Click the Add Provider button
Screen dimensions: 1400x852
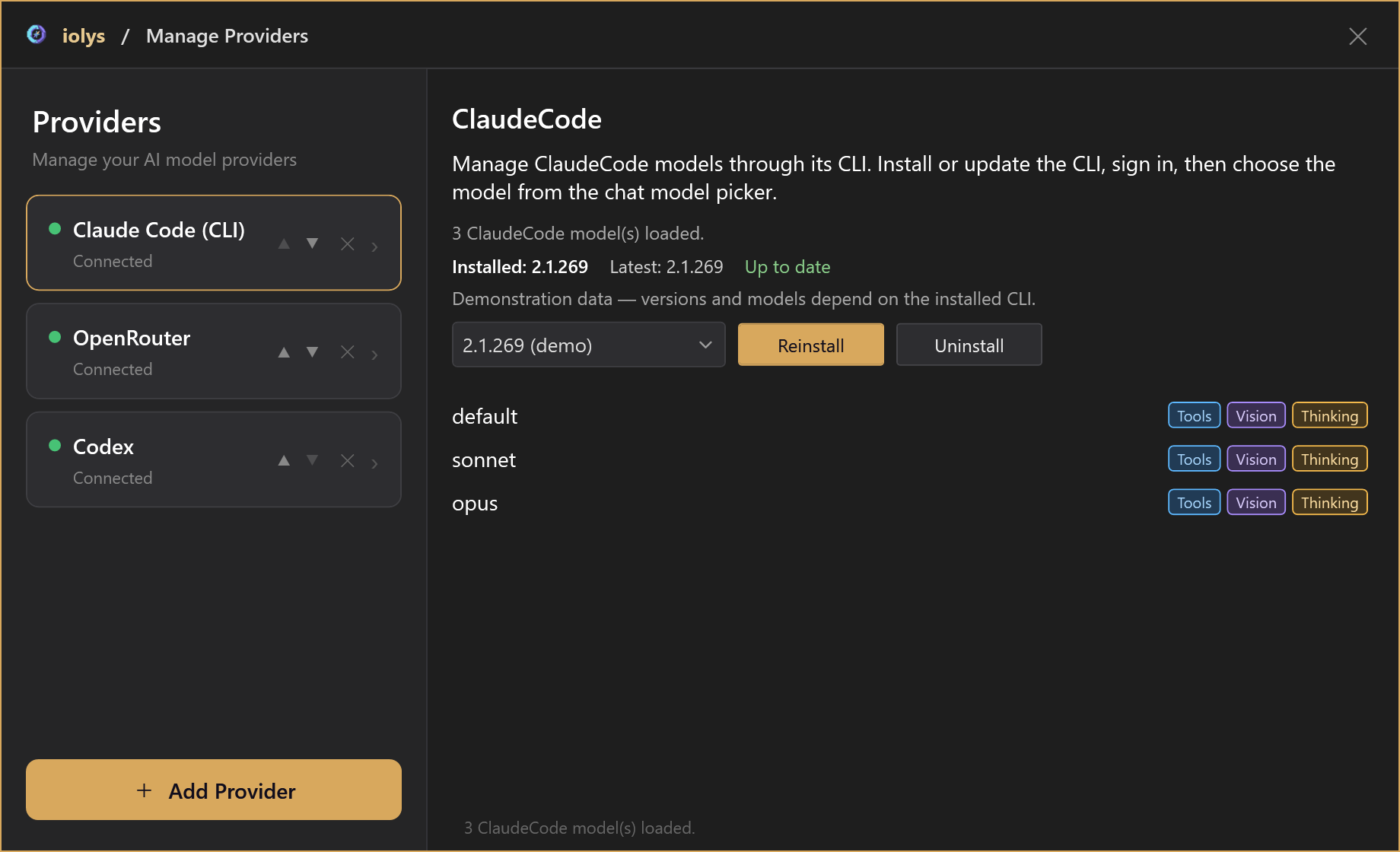pyautogui.click(x=214, y=790)
